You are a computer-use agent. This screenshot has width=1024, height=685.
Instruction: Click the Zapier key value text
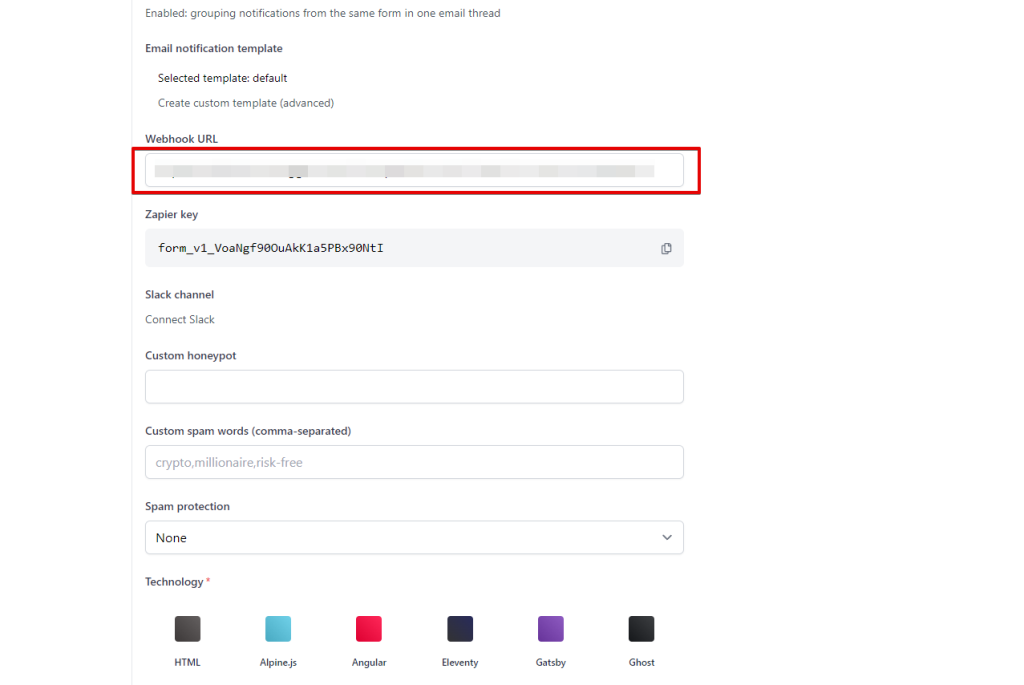[x=270, y=248]
